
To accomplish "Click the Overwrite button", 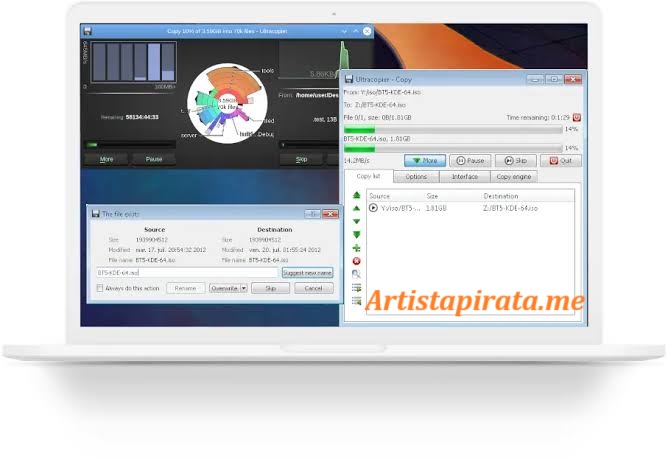I will [224, 288].
